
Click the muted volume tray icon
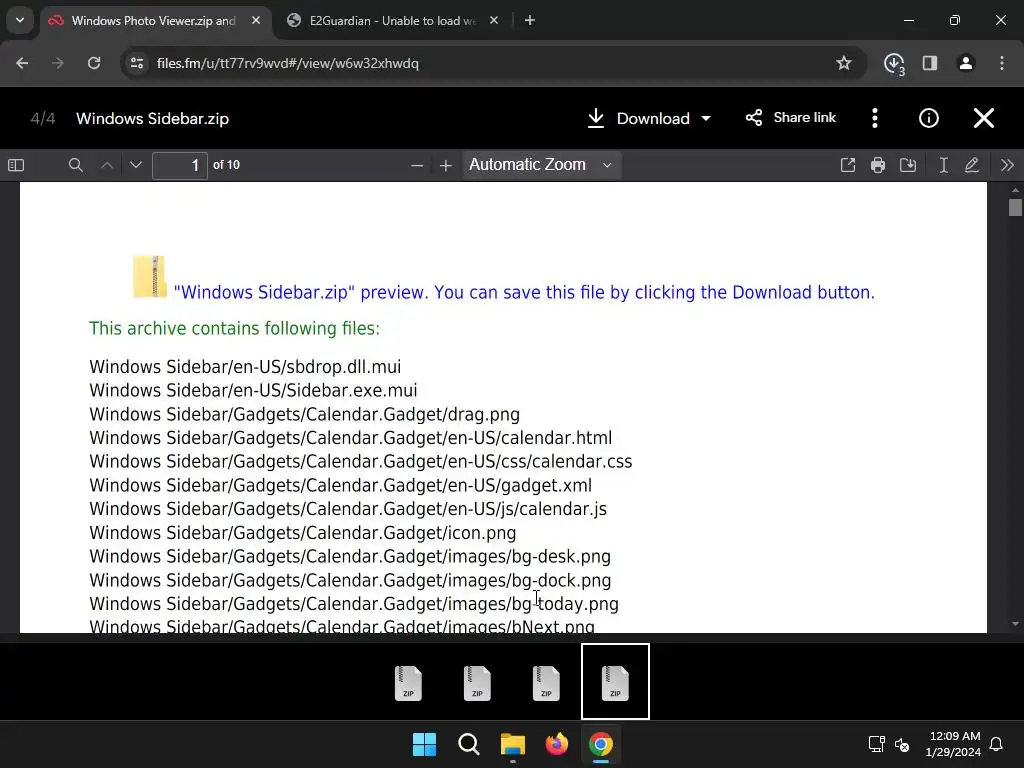(903, 744)
